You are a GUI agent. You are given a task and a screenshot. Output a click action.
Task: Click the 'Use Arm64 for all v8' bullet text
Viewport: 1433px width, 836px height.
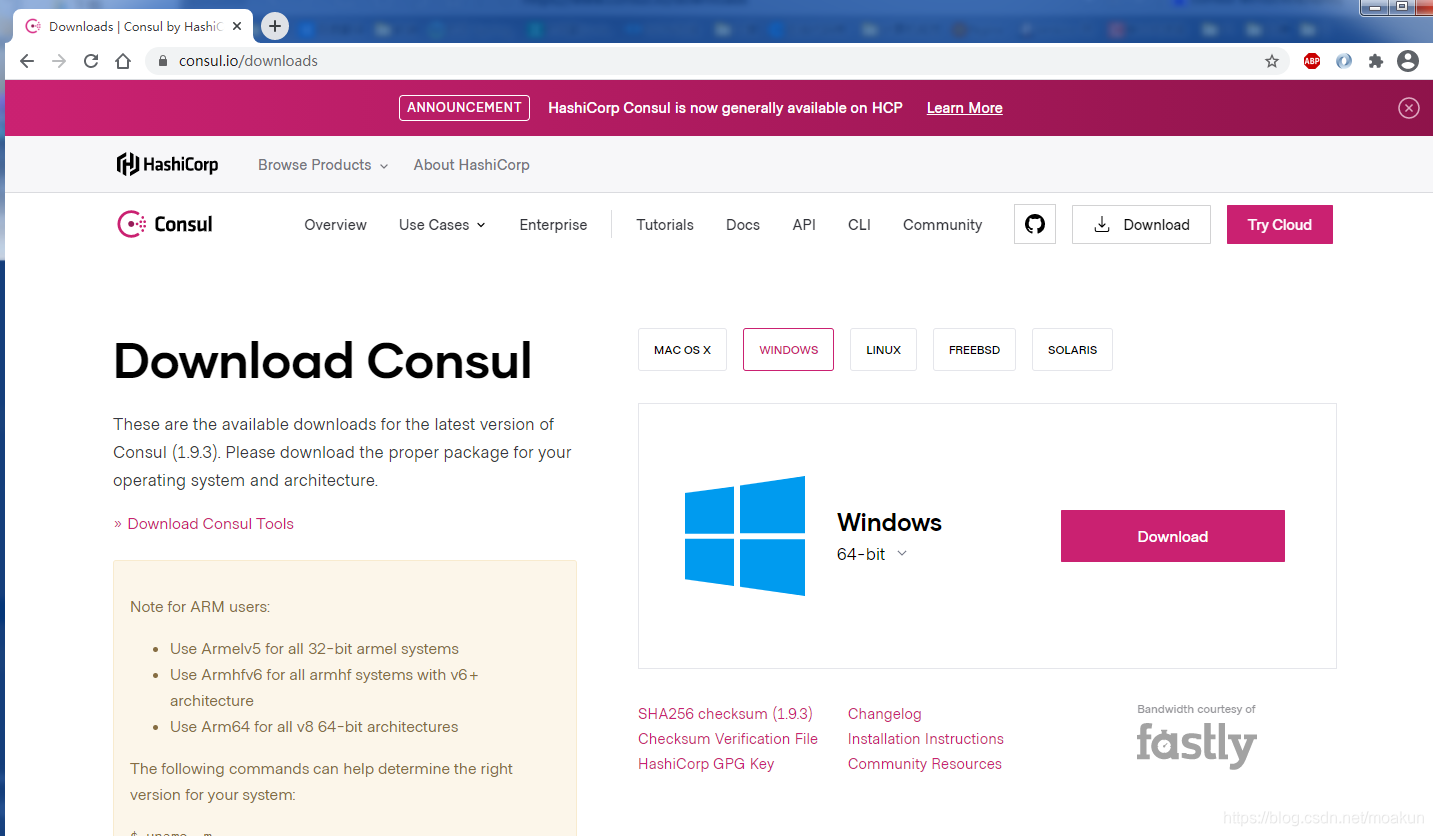click(x=314, y=727)
